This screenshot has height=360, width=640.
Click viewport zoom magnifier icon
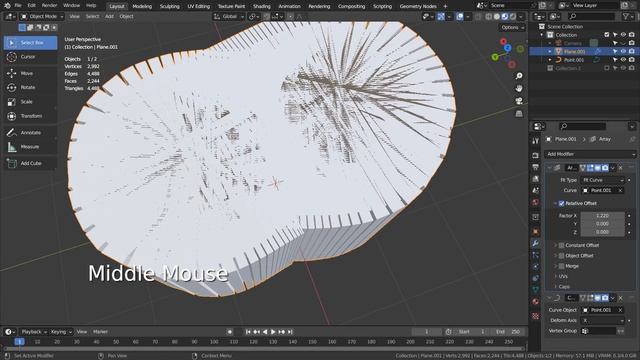pyautogui.click(x=519, y=76)
